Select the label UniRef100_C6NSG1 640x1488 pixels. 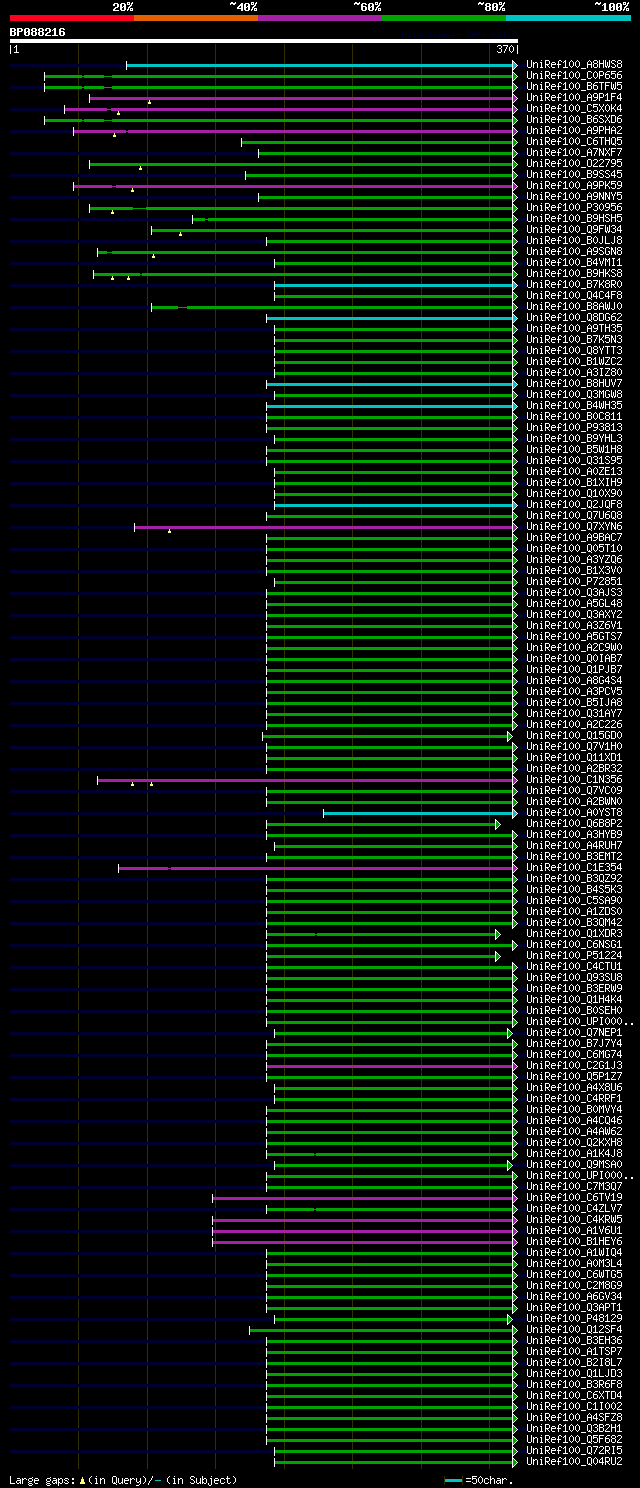click(574, 945)
